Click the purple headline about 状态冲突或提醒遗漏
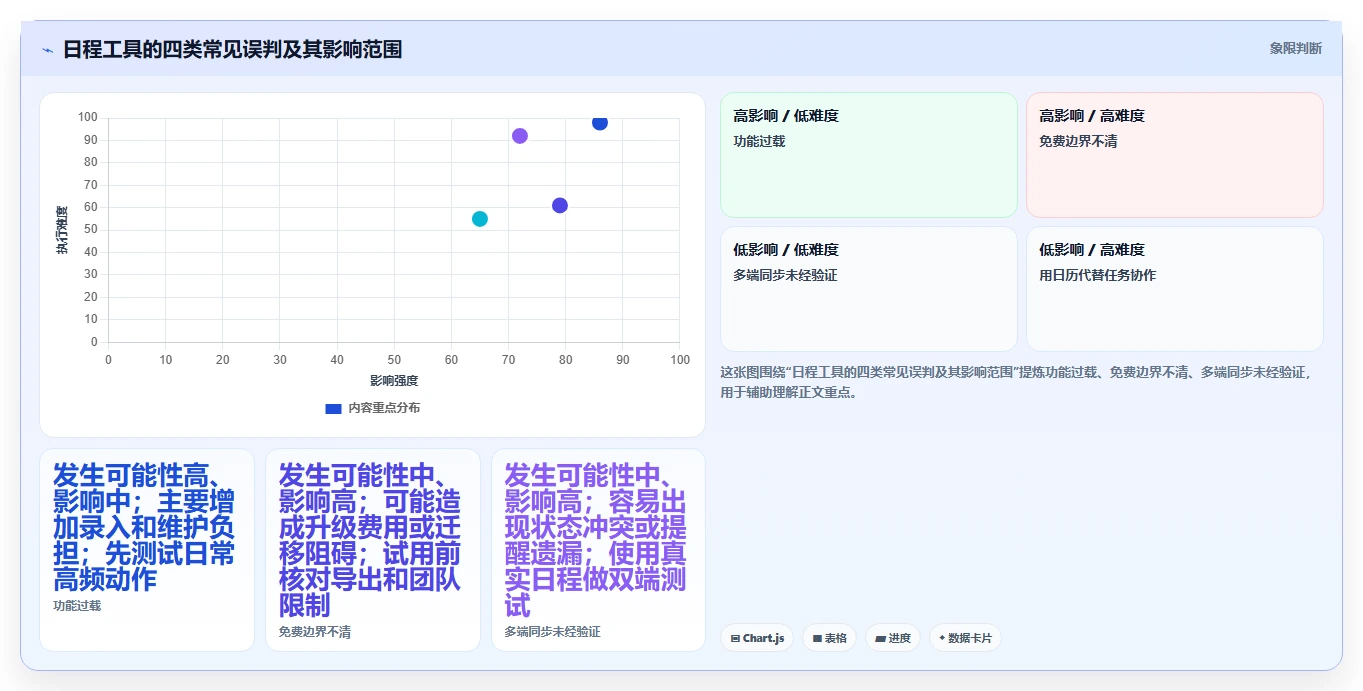 pyautogui.click(x=597, y=540)
